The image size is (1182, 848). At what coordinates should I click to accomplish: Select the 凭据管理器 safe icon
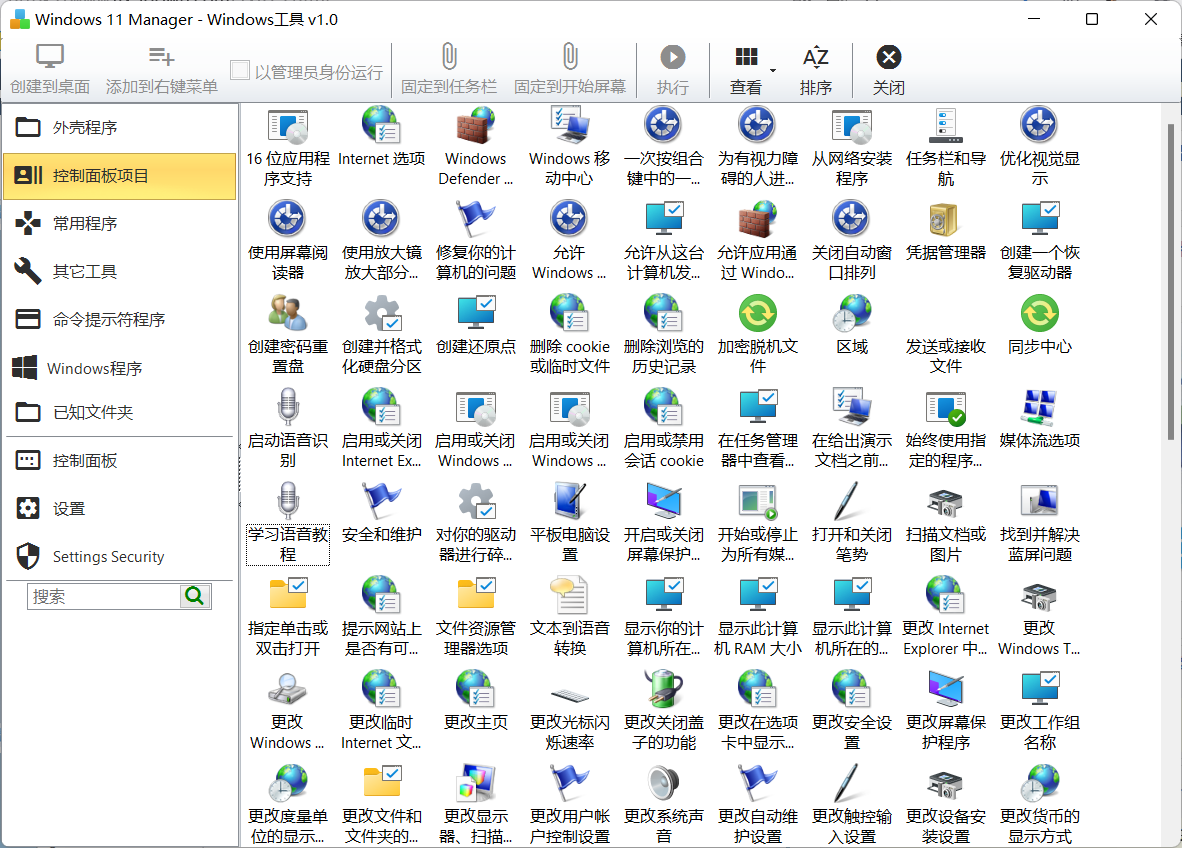(x=945, y=219)
